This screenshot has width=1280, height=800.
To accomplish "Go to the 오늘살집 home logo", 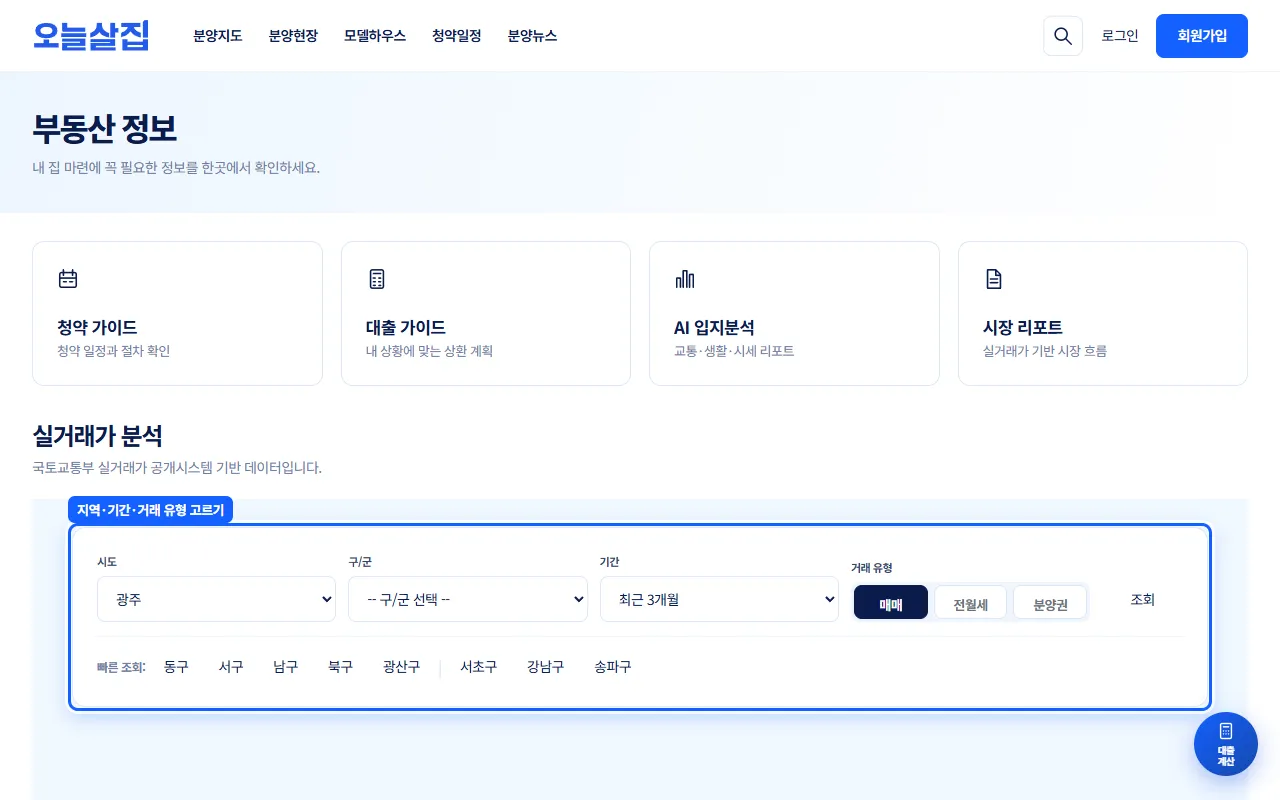I will coord(91,36).
